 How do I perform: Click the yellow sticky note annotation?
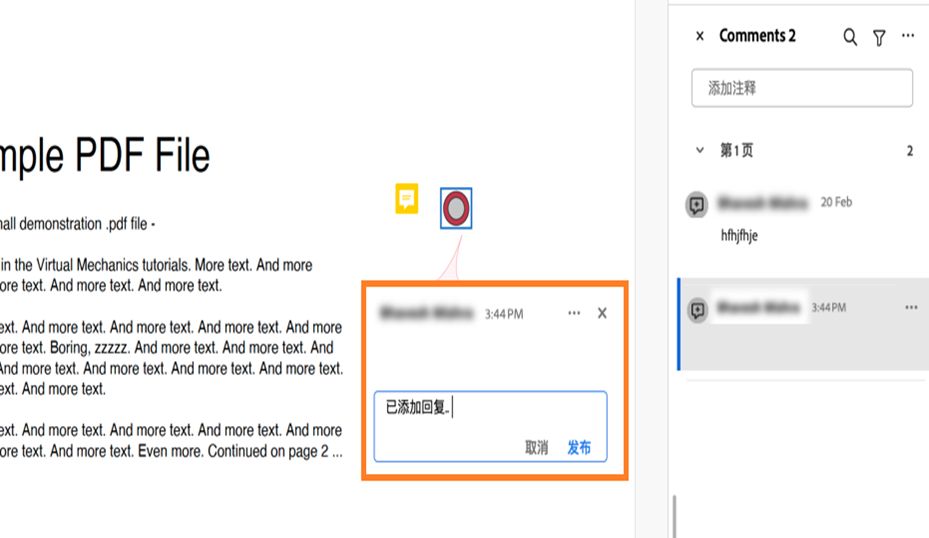tap(406, 198)
